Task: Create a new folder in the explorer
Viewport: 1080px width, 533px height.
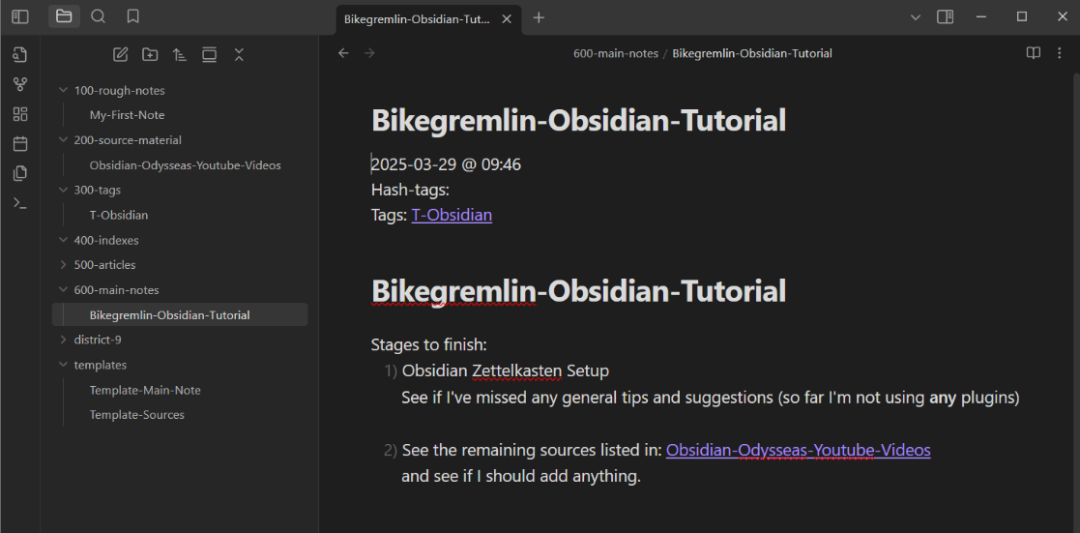Action: [150, 55]
